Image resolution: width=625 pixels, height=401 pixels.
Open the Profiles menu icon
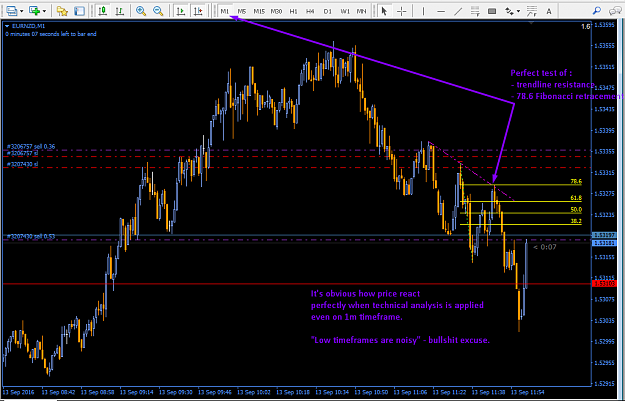click(11, 11)
